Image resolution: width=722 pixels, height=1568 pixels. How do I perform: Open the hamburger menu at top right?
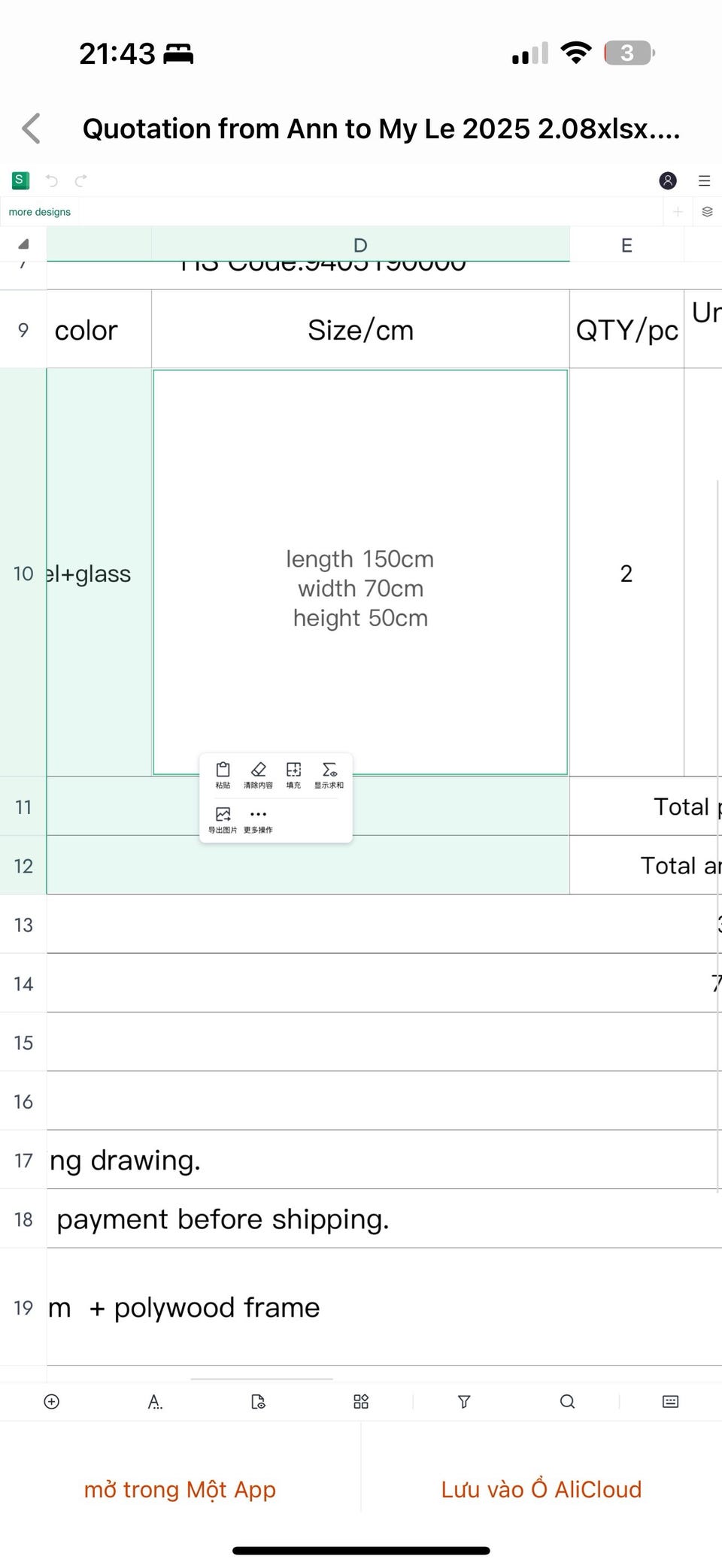click(x=704, y=180)
